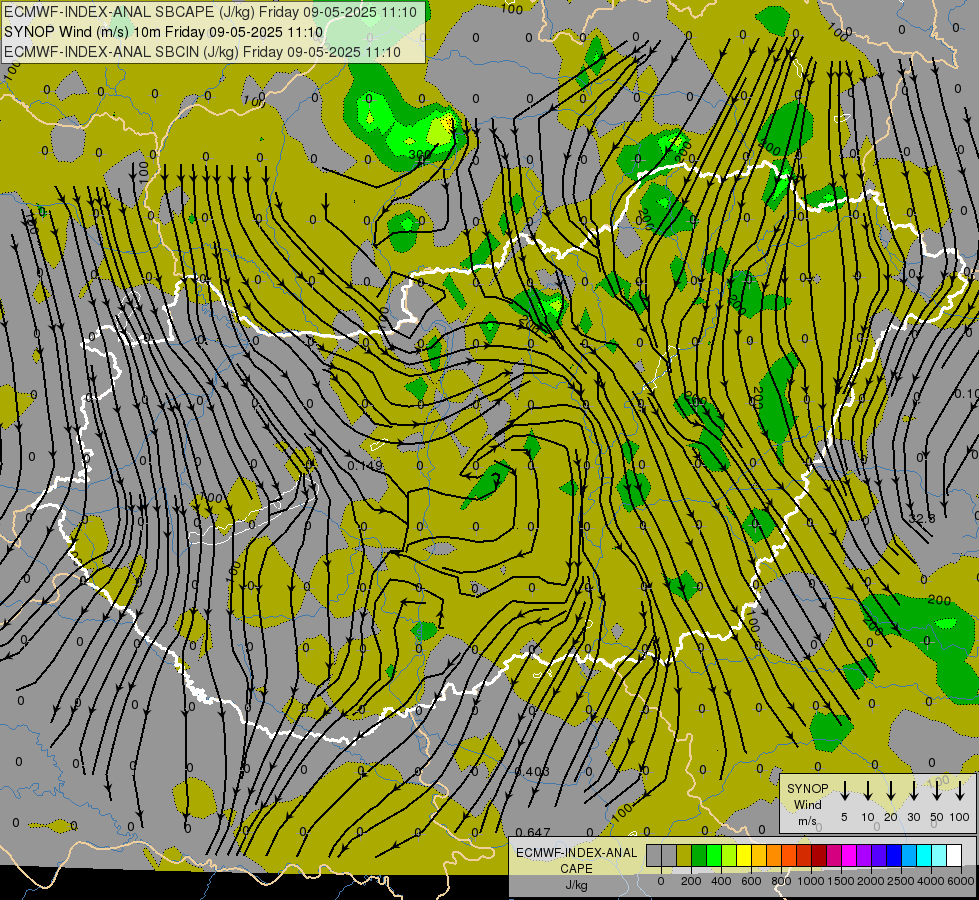This screenshot has width=979, height=900.
Task: Click the 'SYNOP Wind m/s' legend title
Action: click(x=807, y=804)
